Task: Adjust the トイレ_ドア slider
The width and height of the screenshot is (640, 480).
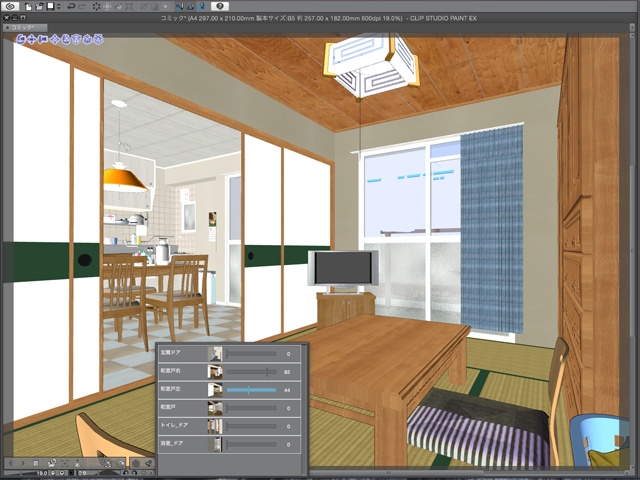Action: pyautogui.click(x=251, y=426)
